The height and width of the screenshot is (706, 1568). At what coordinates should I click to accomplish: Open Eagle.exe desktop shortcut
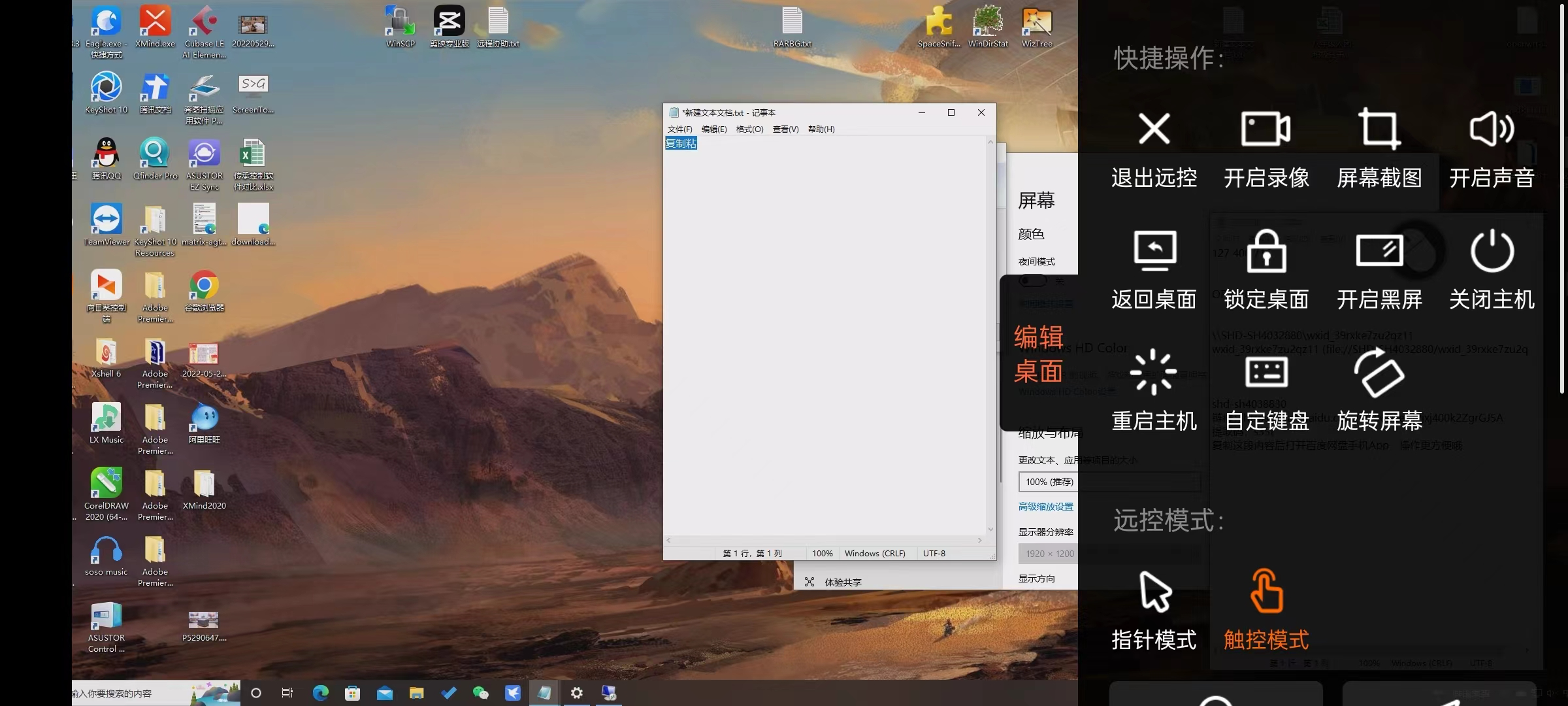(x=106, y=32)
